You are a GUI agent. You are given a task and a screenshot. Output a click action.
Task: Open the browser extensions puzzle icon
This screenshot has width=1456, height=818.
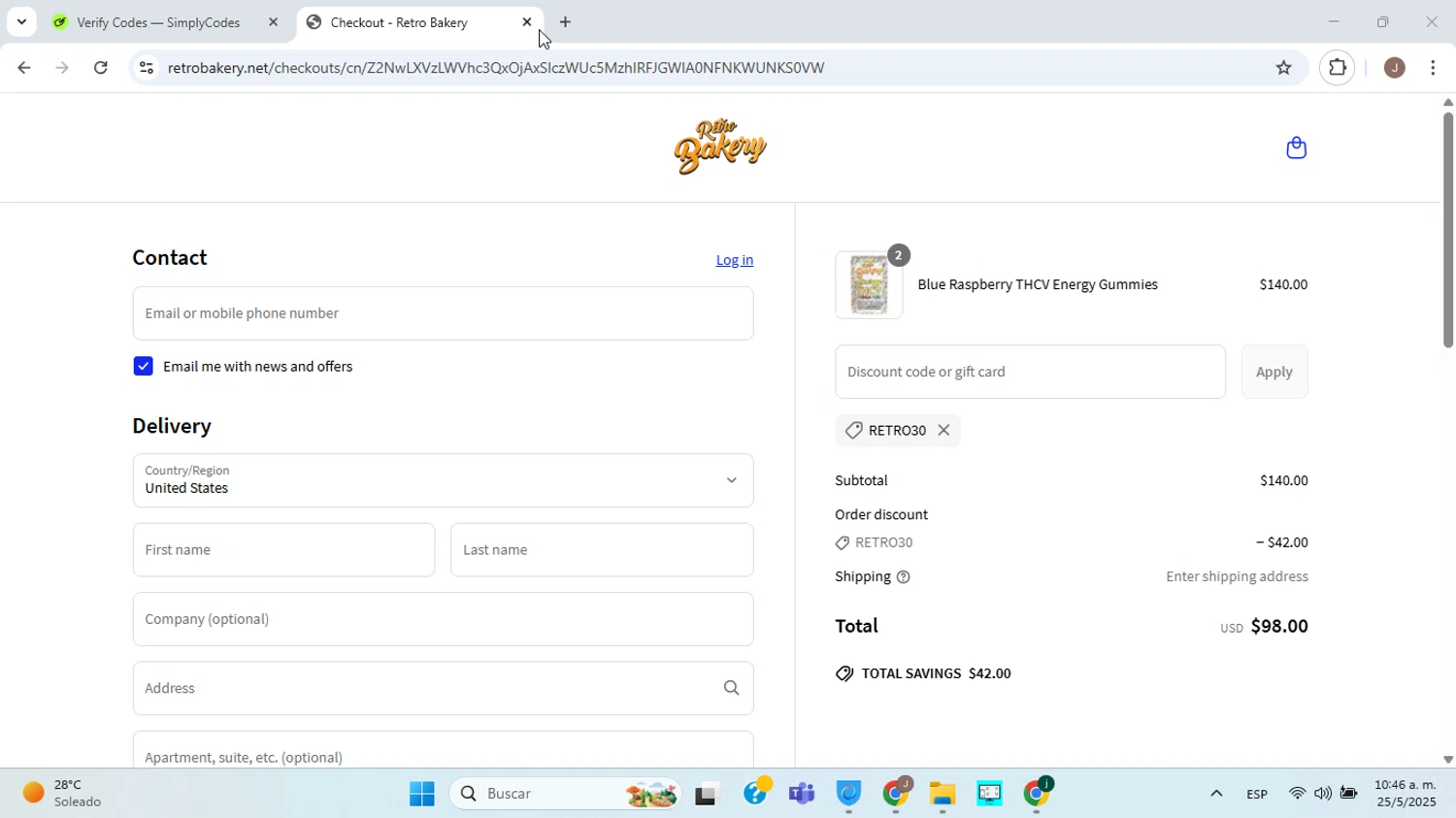1338,68
